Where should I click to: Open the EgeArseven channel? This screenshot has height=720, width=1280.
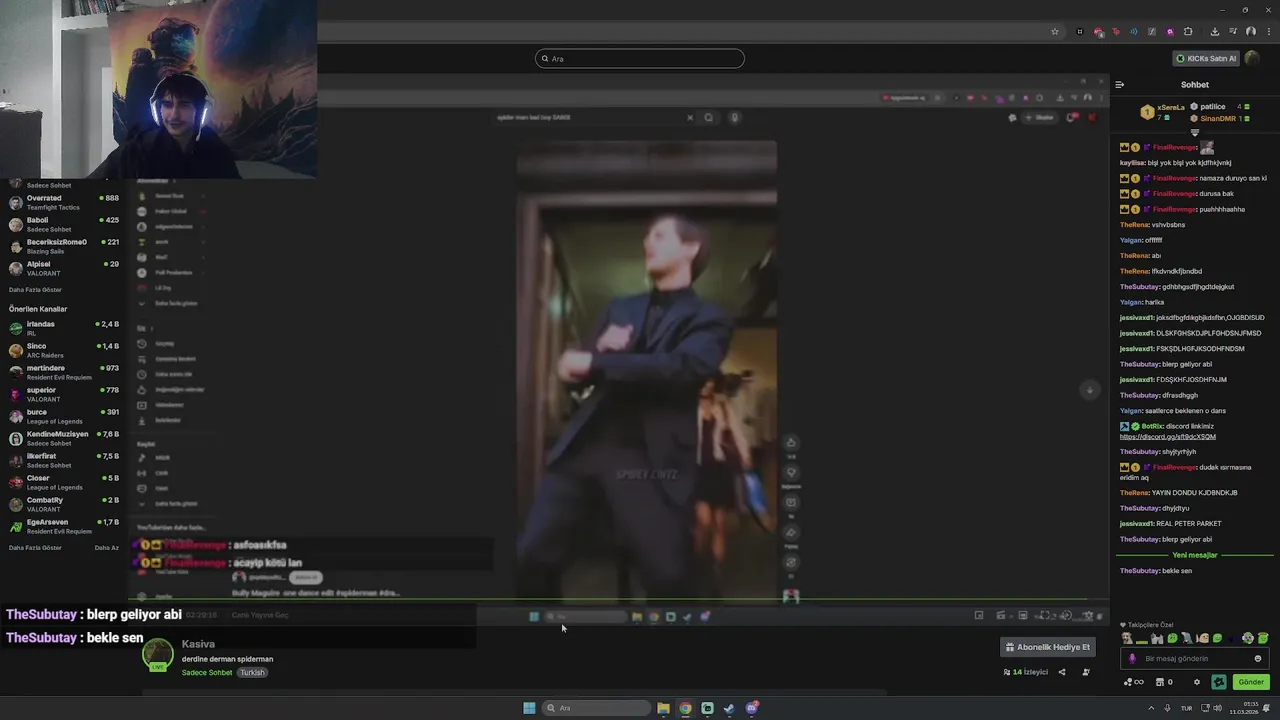click(64, 526)
